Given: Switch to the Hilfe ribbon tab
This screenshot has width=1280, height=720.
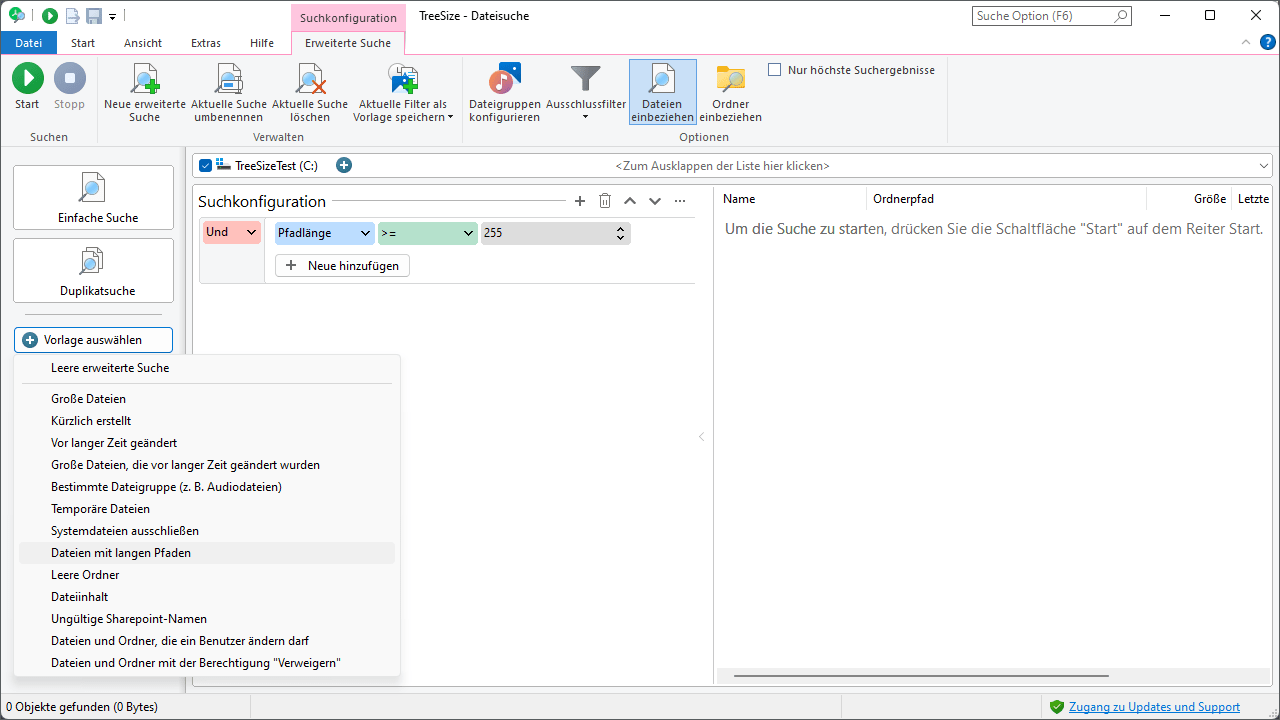Looking at the screenshot, I should [x=262, y=43].
